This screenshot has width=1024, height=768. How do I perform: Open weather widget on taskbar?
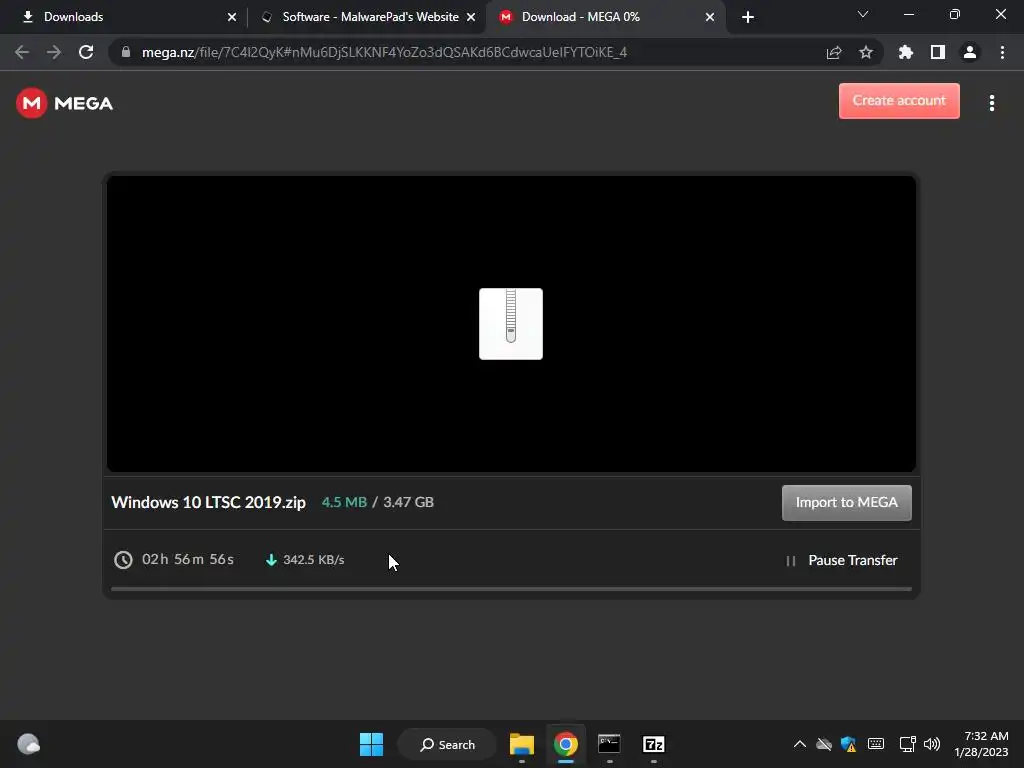(x=29, y=744)
